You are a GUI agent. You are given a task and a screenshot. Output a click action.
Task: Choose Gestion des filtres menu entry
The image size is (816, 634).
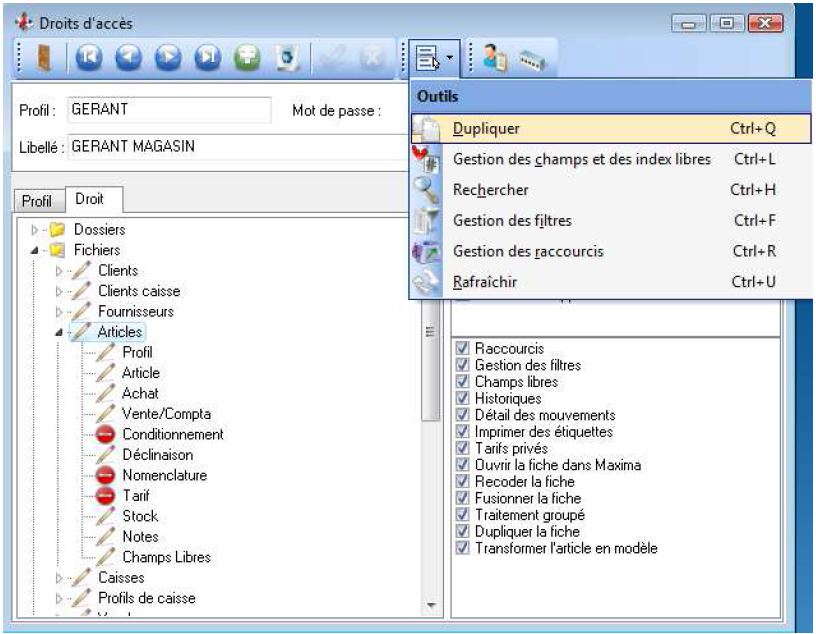click(512, 221)
